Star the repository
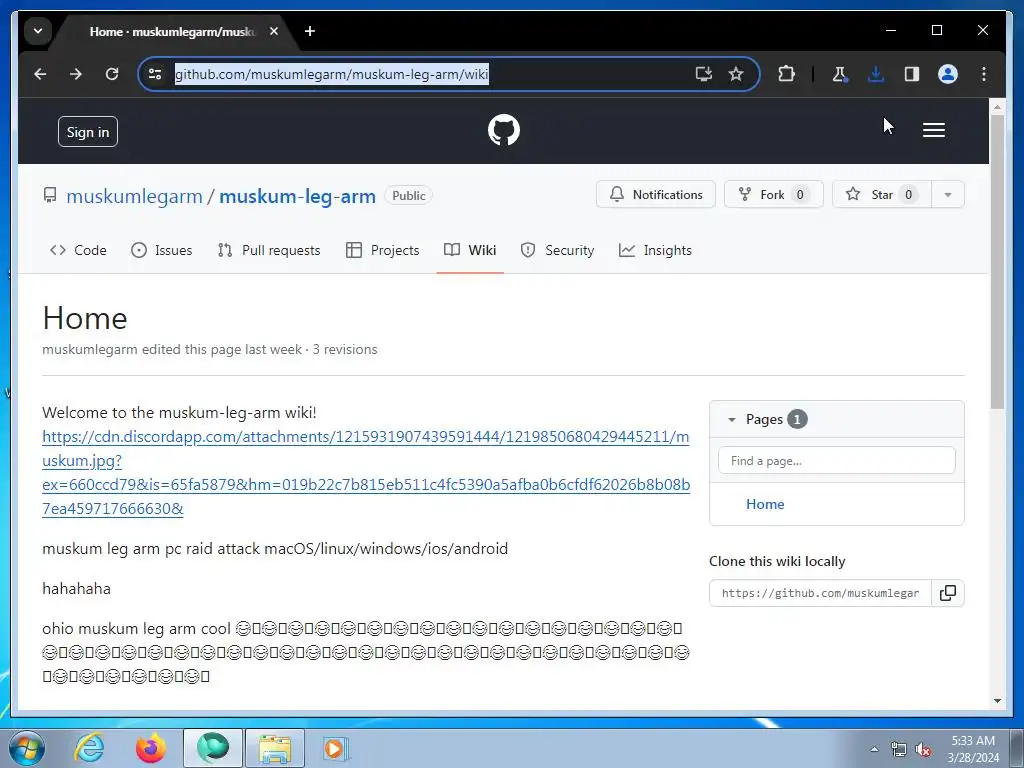The height and width of the screenshot is (768, 1024). [882, 195]
